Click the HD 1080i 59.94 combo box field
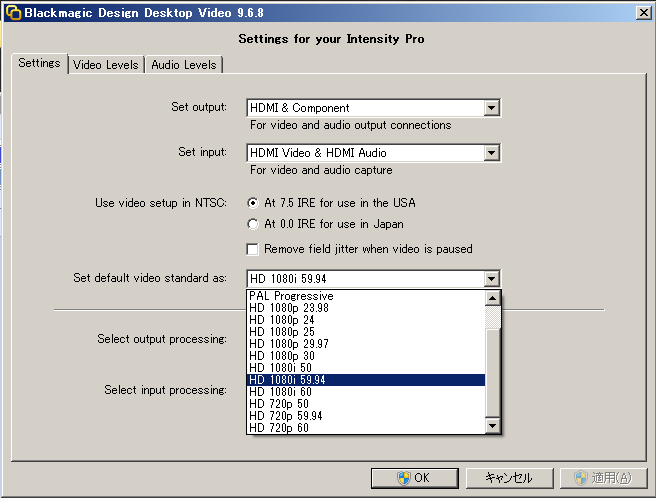The image size is (656, 498). [x=373, y=279]
